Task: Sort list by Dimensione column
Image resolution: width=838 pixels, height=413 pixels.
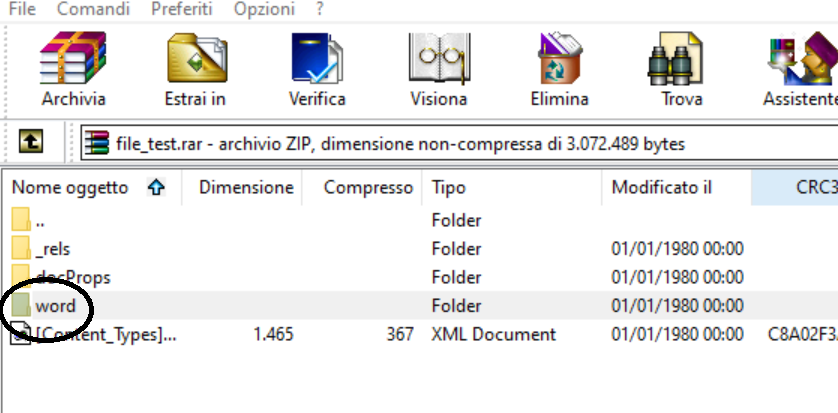Action: click(246, 187)
